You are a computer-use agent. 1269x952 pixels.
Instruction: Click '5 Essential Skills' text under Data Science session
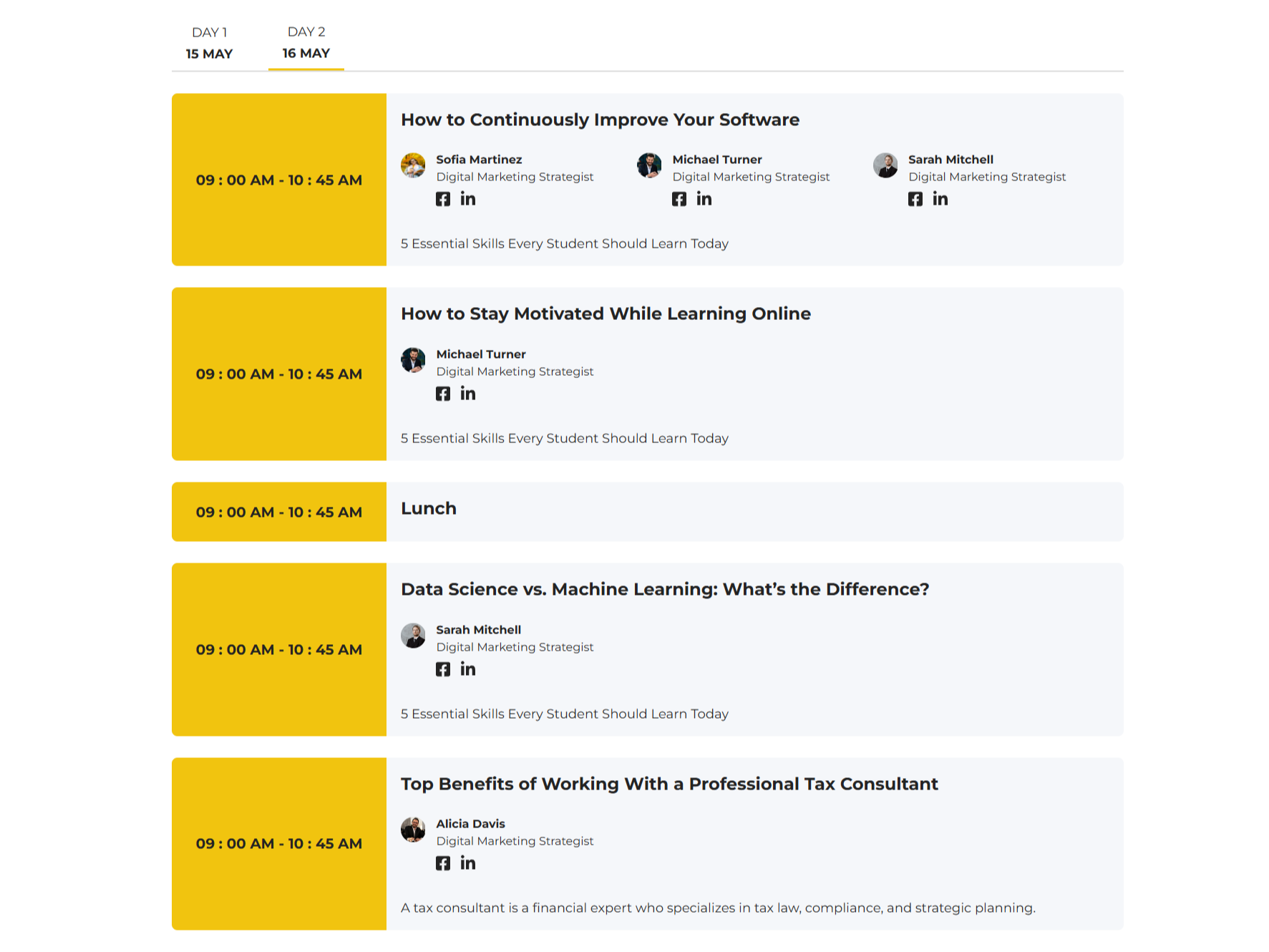pos(565,714)
